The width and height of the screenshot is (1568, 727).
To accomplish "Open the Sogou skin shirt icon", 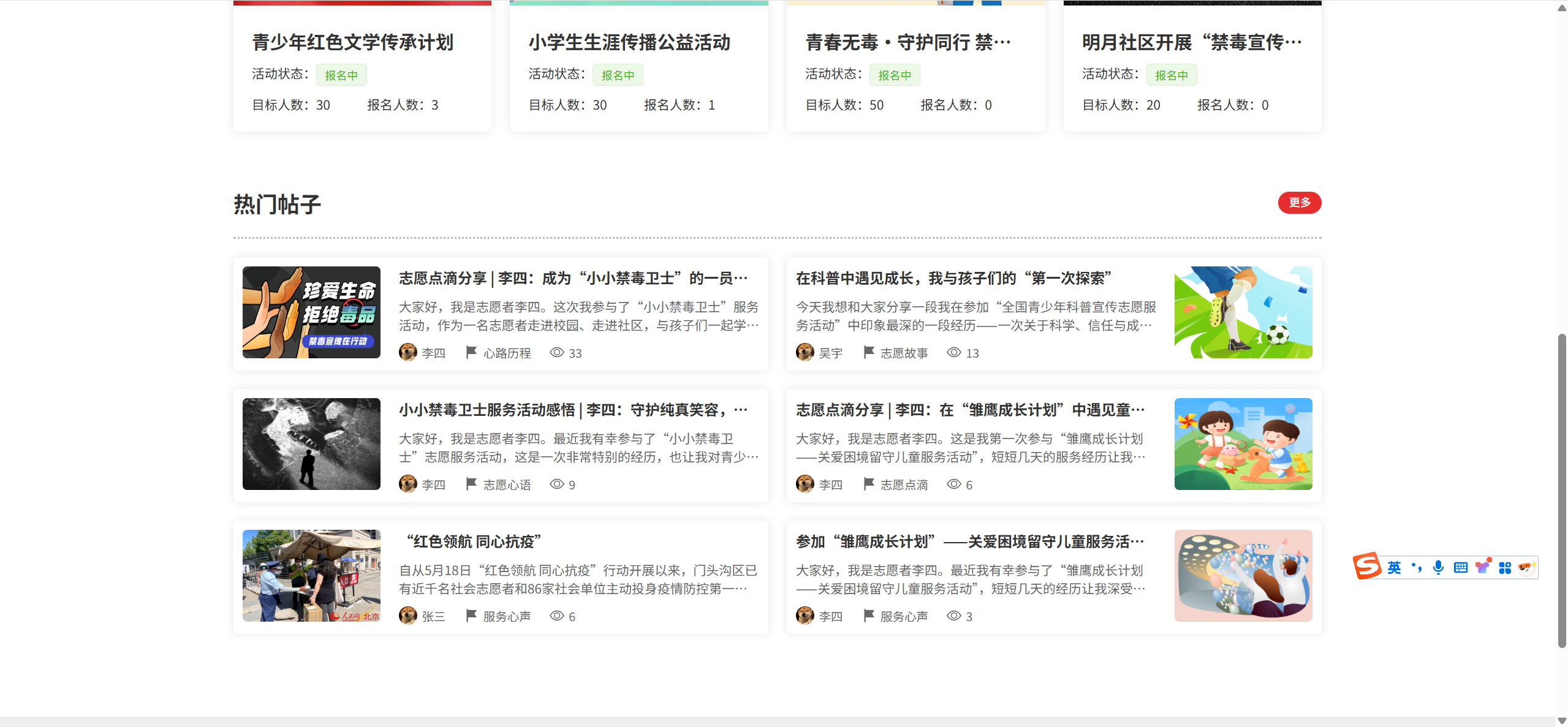I will [1483, 567].
